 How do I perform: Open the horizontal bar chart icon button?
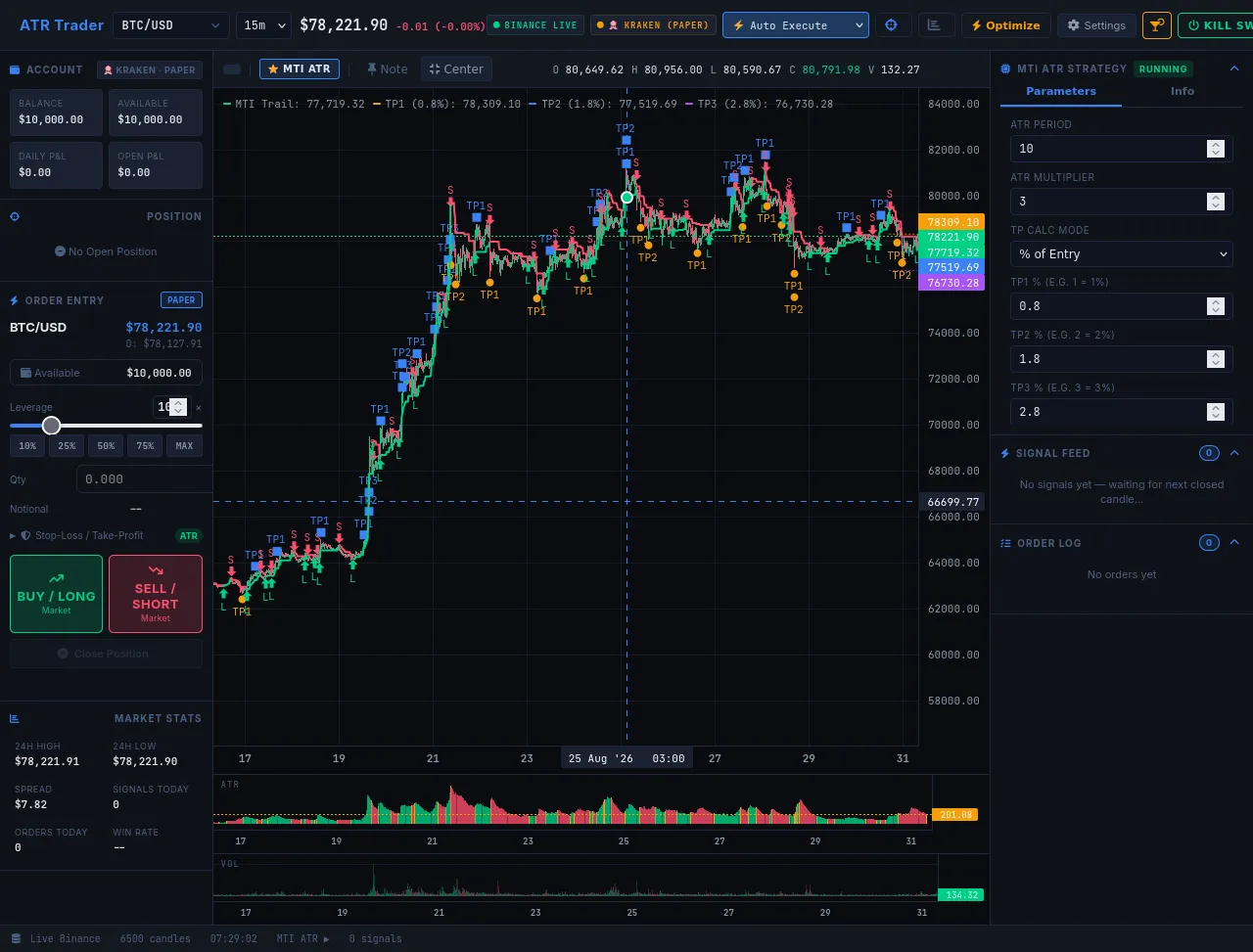936,25
